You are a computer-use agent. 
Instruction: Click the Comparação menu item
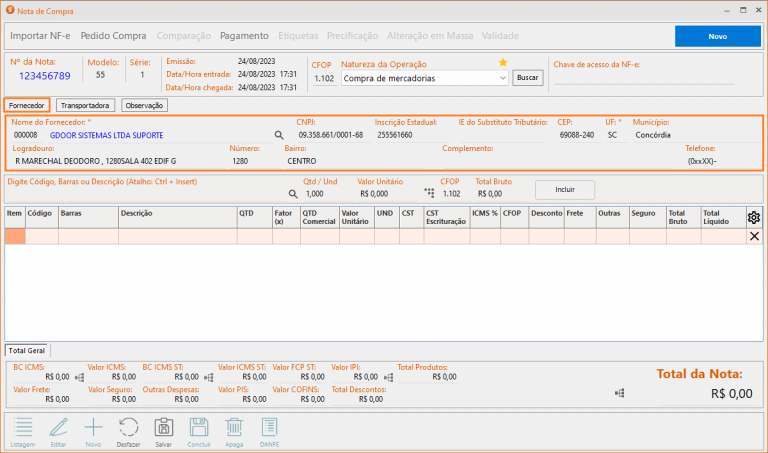pyautogui.click(x=184, y=36)
